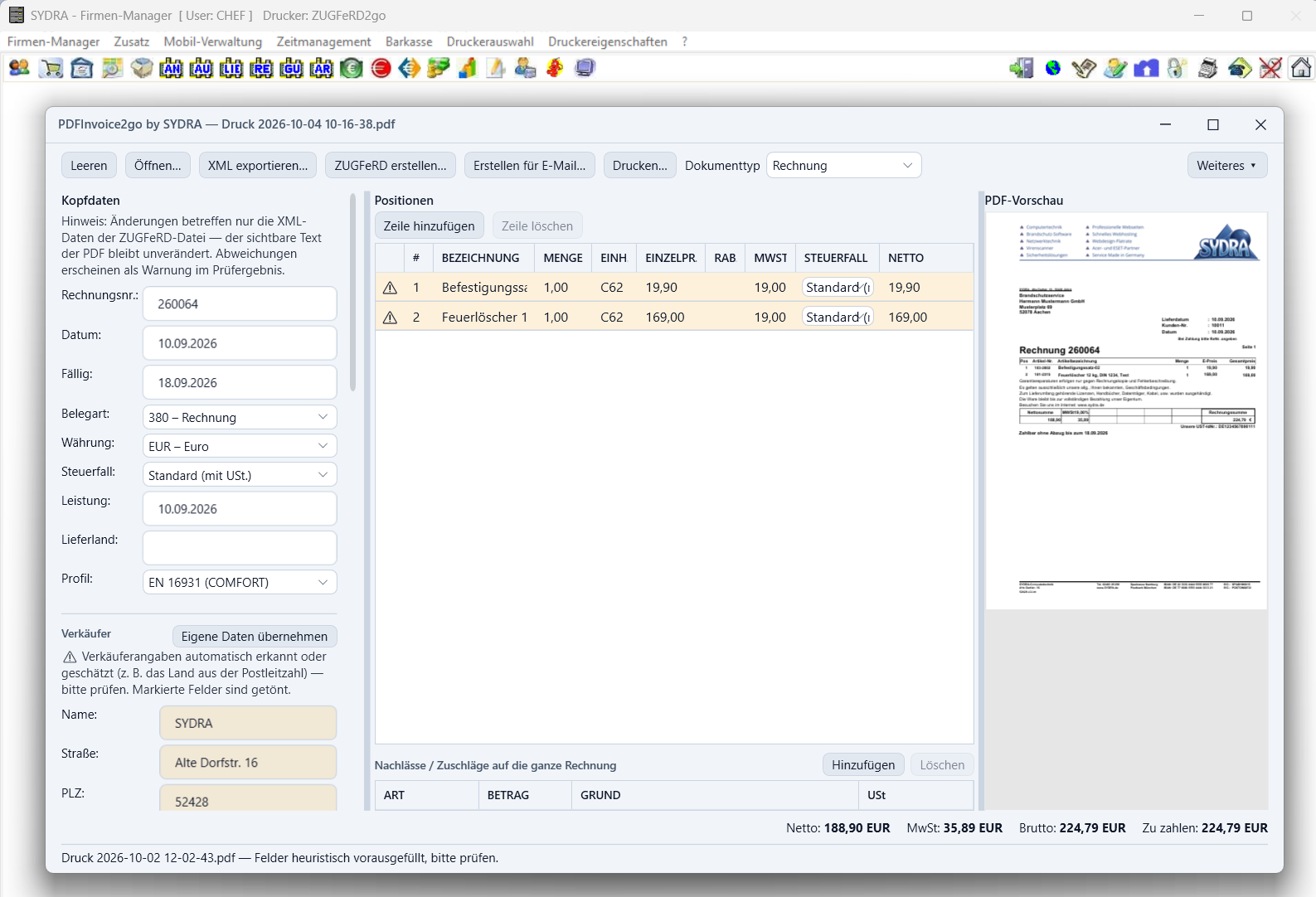Viewport: 1316px width, 897px height.
Task: Click the green euro coin icon
Action: 352,68
